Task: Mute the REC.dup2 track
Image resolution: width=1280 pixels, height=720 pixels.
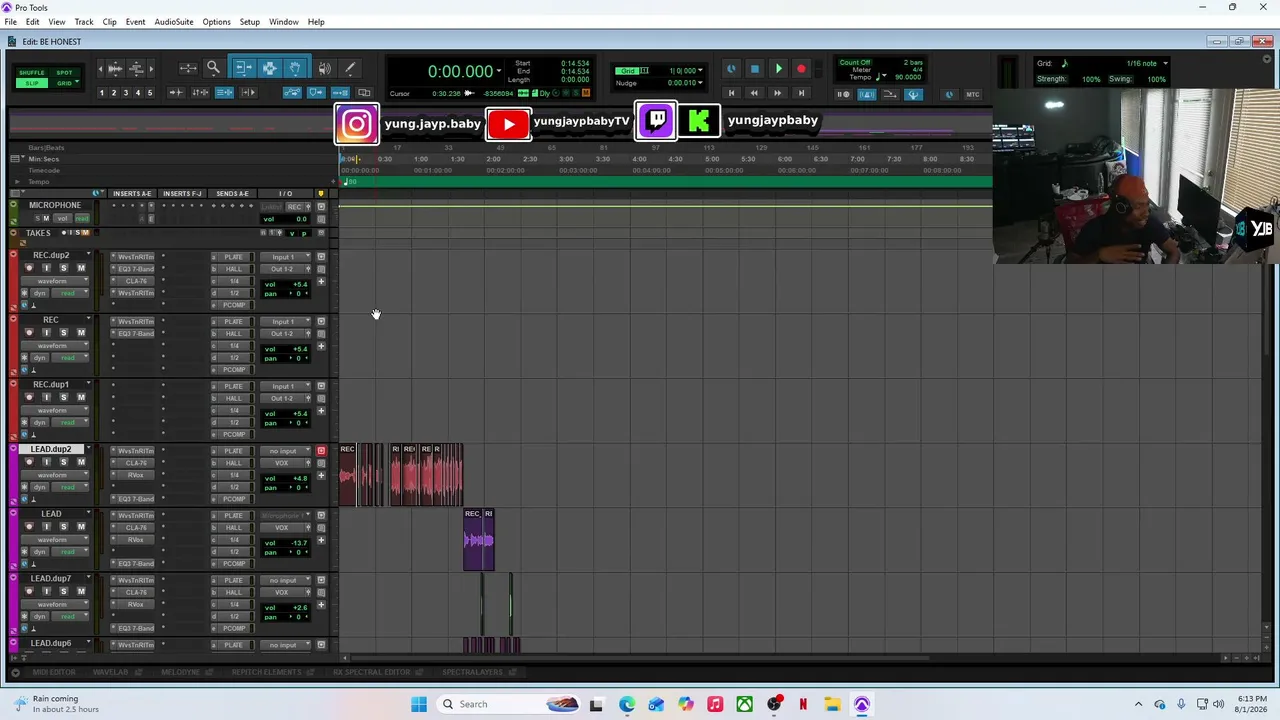Action: pyautogui.click(x=81, y=268)
